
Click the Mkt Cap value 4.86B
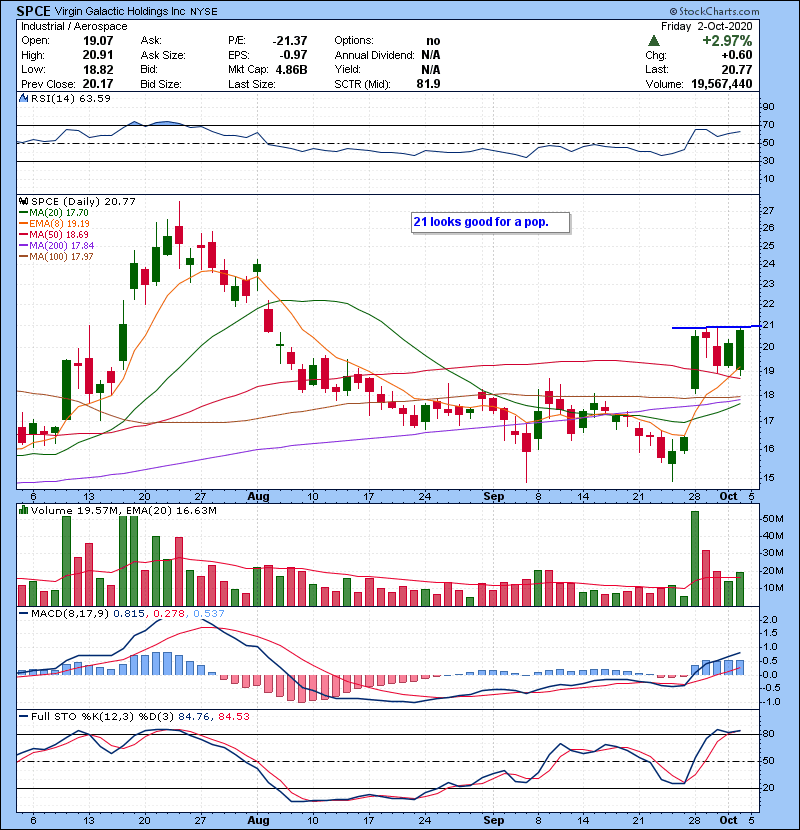[x=292, y=69]
